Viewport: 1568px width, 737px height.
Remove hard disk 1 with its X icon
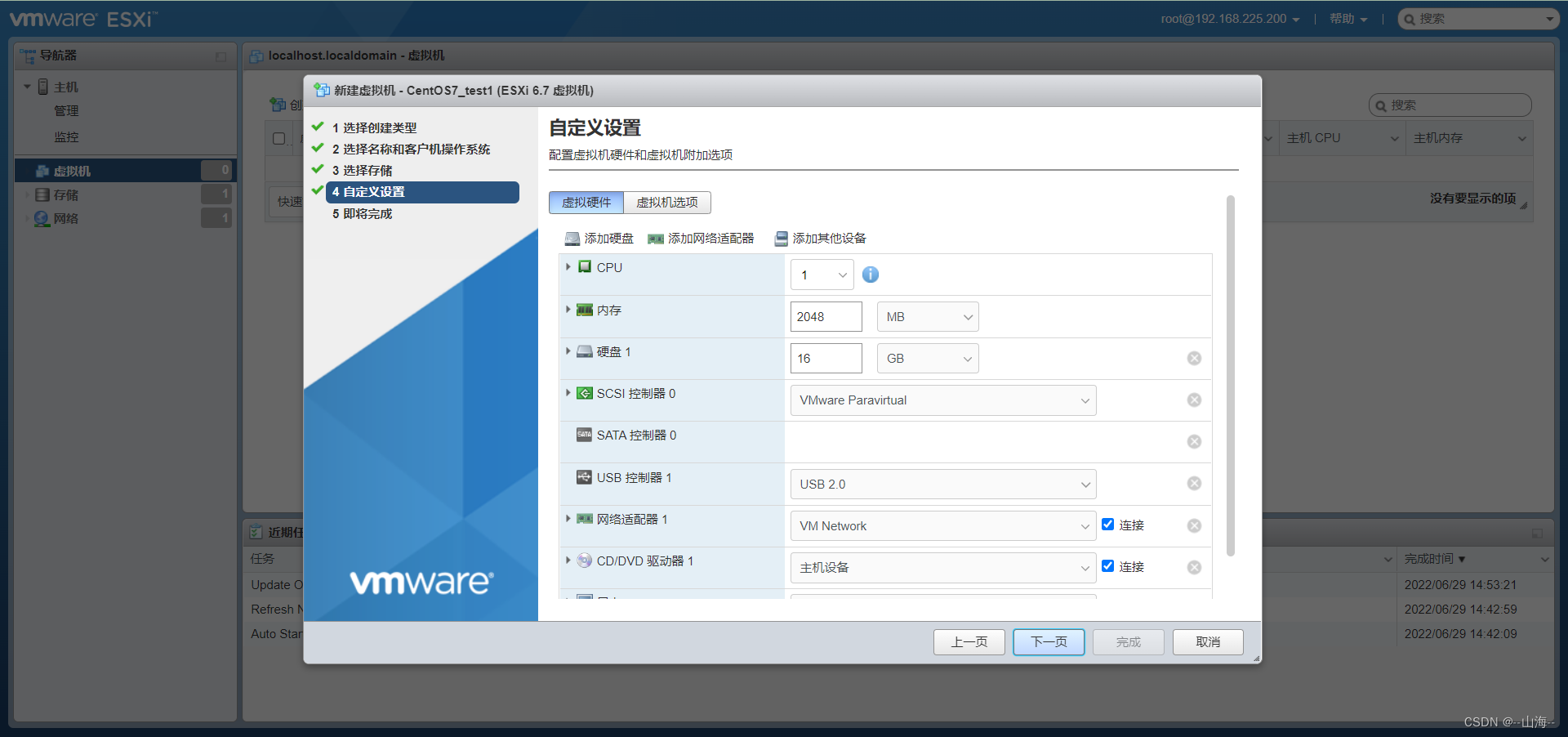(x=1194, y=359)
